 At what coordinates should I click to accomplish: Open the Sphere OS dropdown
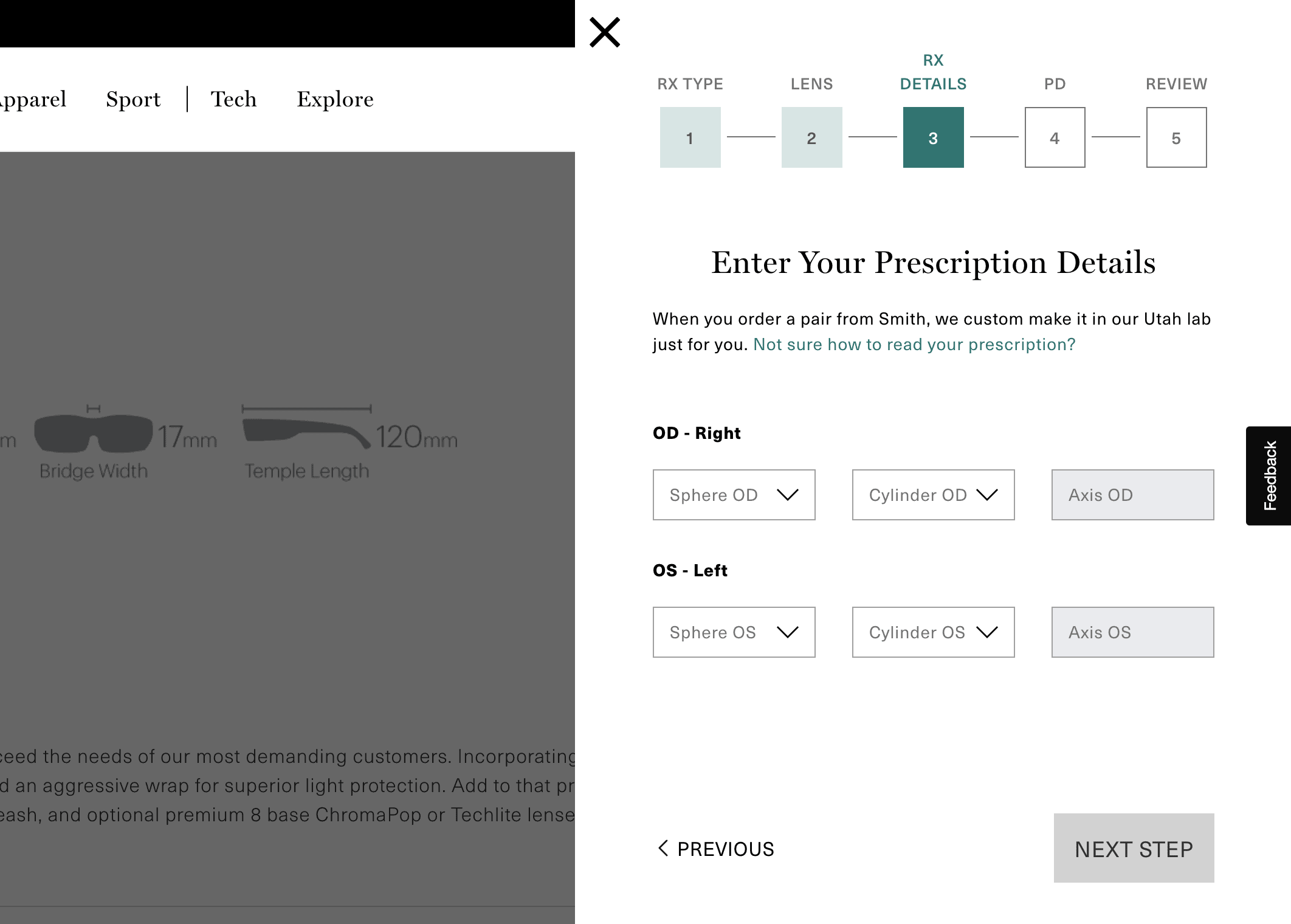(x=734, y=632)
